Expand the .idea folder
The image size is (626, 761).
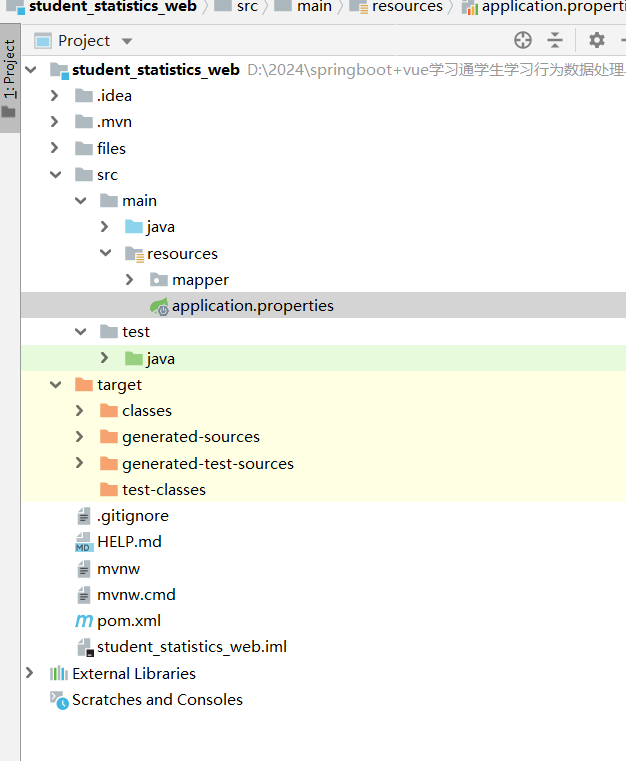point(55,96)
